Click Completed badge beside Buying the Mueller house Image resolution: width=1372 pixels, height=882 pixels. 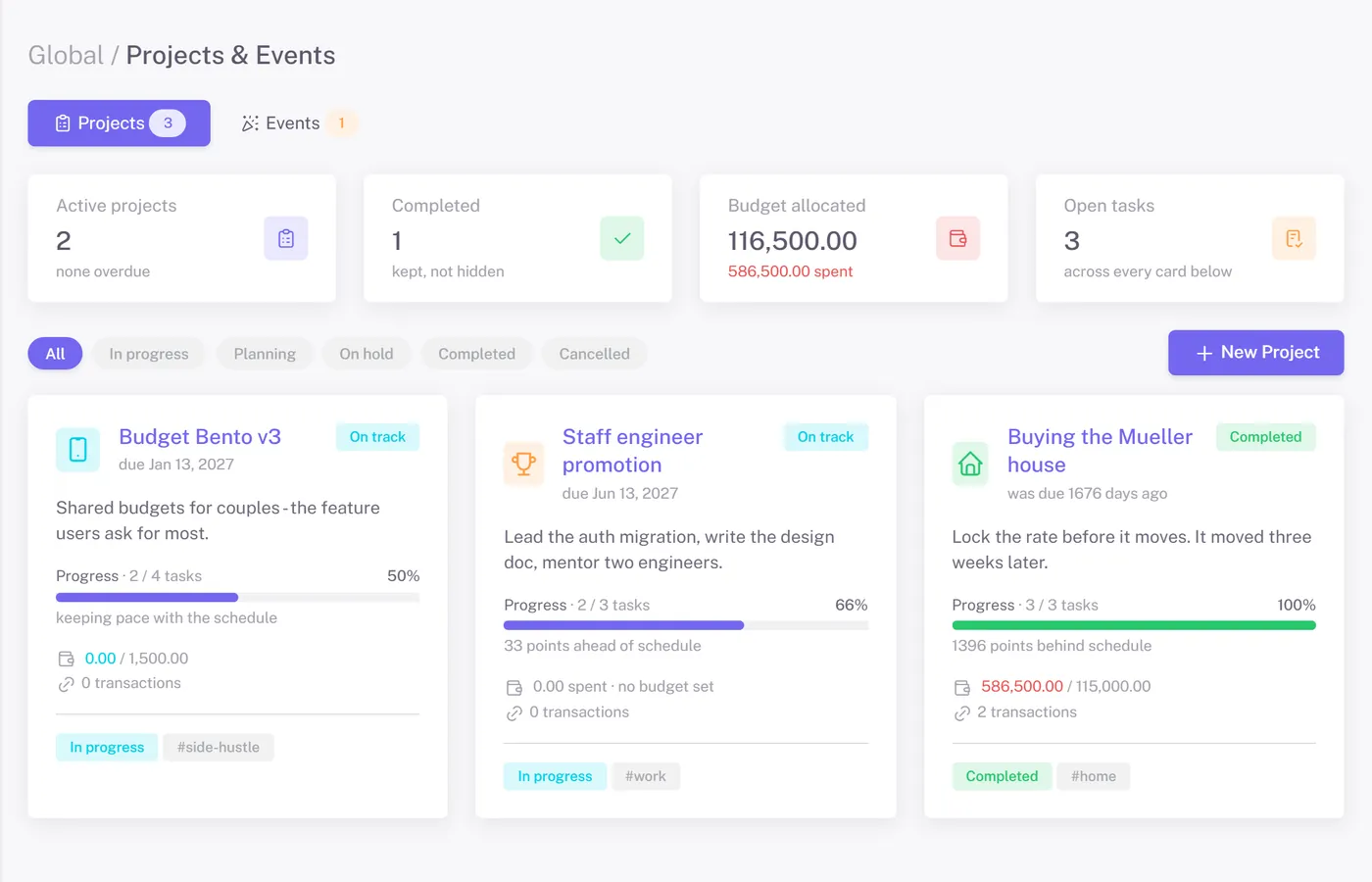[1266, 437]
